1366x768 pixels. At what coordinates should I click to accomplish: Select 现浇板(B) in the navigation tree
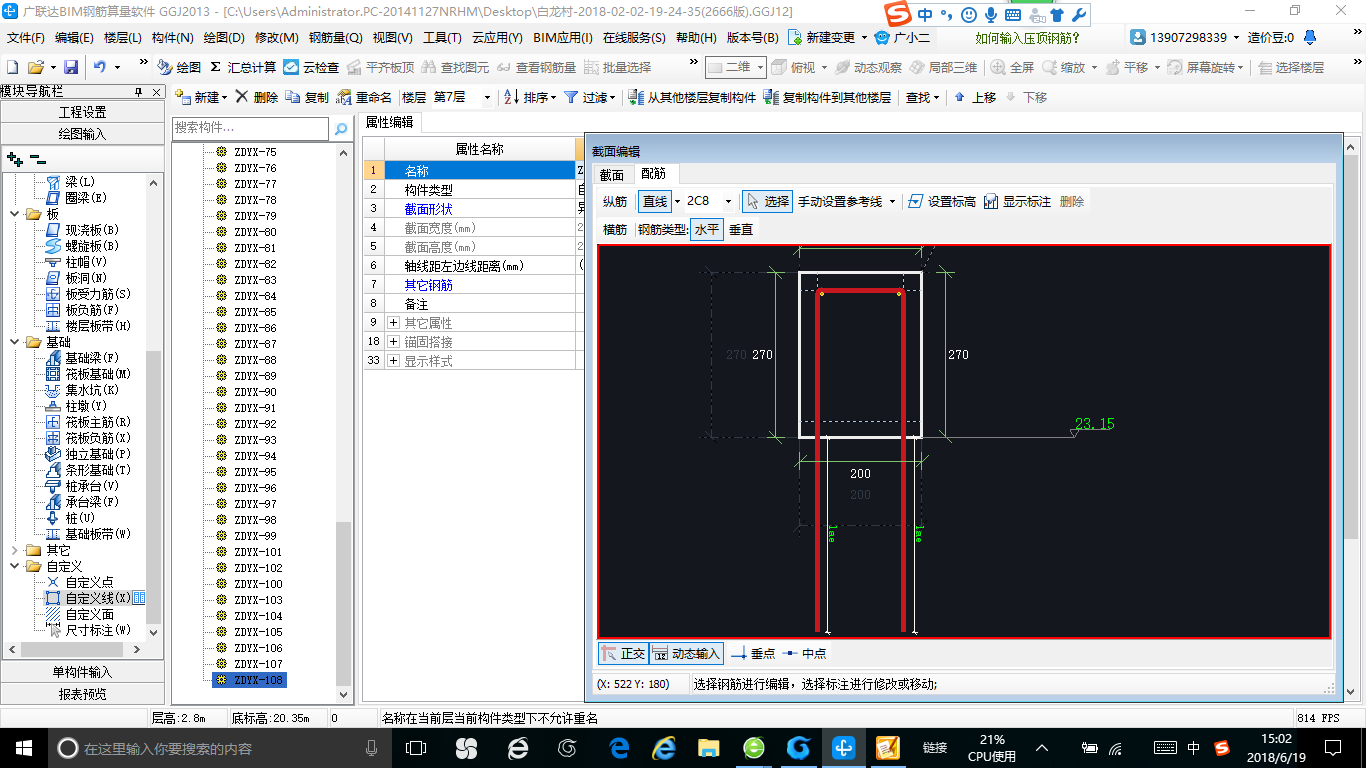click(82, 230)
